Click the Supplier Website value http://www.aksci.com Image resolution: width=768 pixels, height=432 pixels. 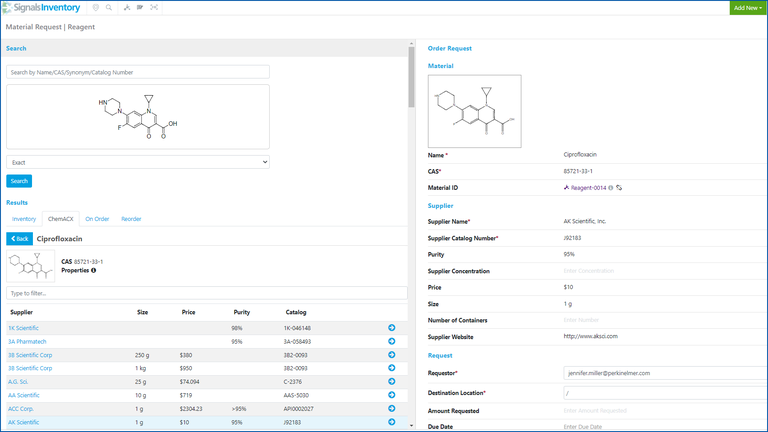click(591, 336)
